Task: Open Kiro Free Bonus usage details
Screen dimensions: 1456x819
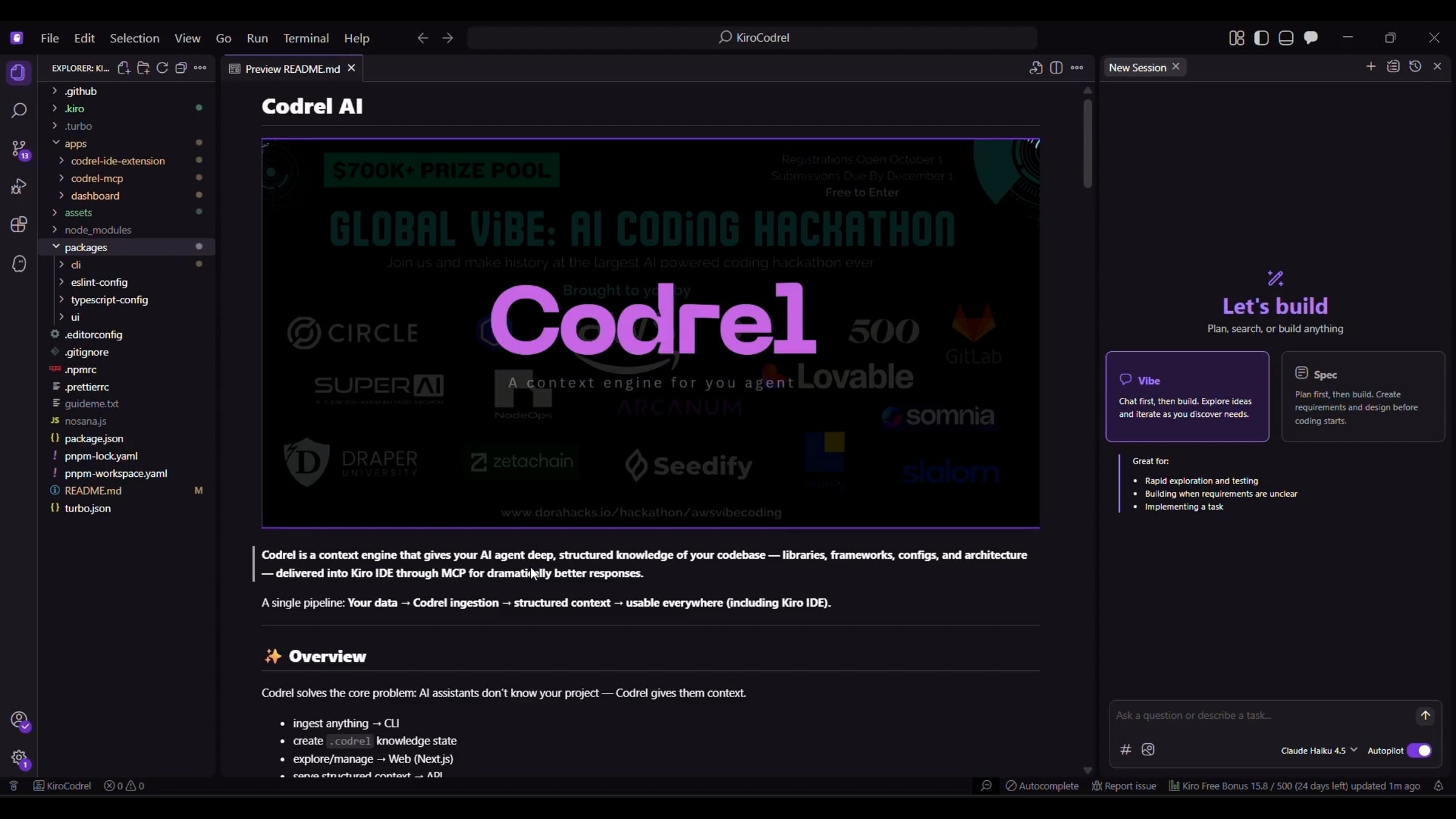Action: [1294, 786]
